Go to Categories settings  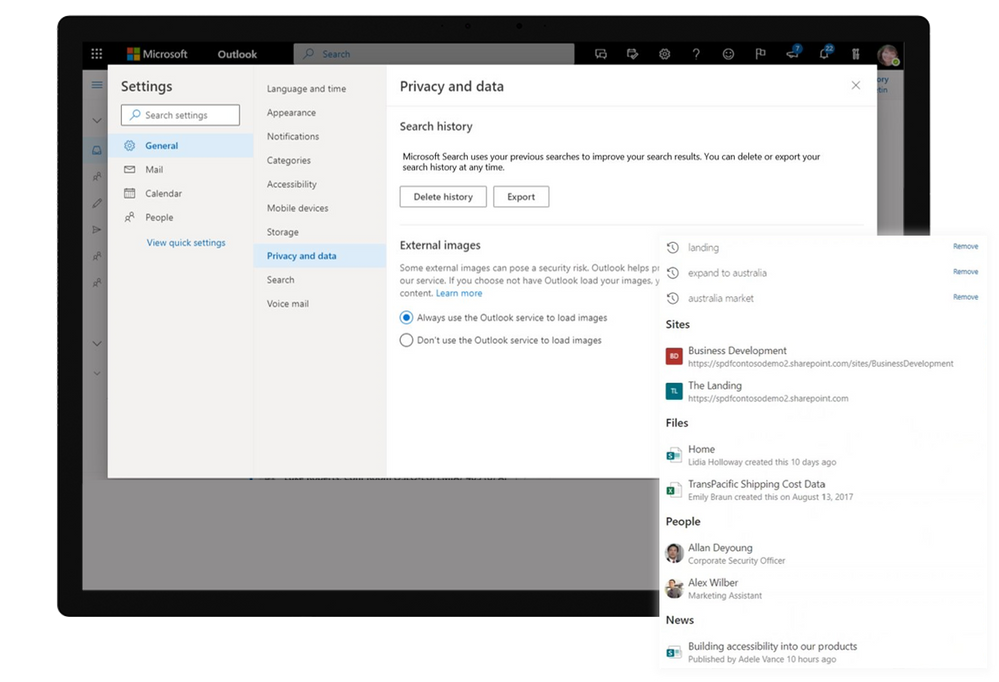tap(289, 160)
